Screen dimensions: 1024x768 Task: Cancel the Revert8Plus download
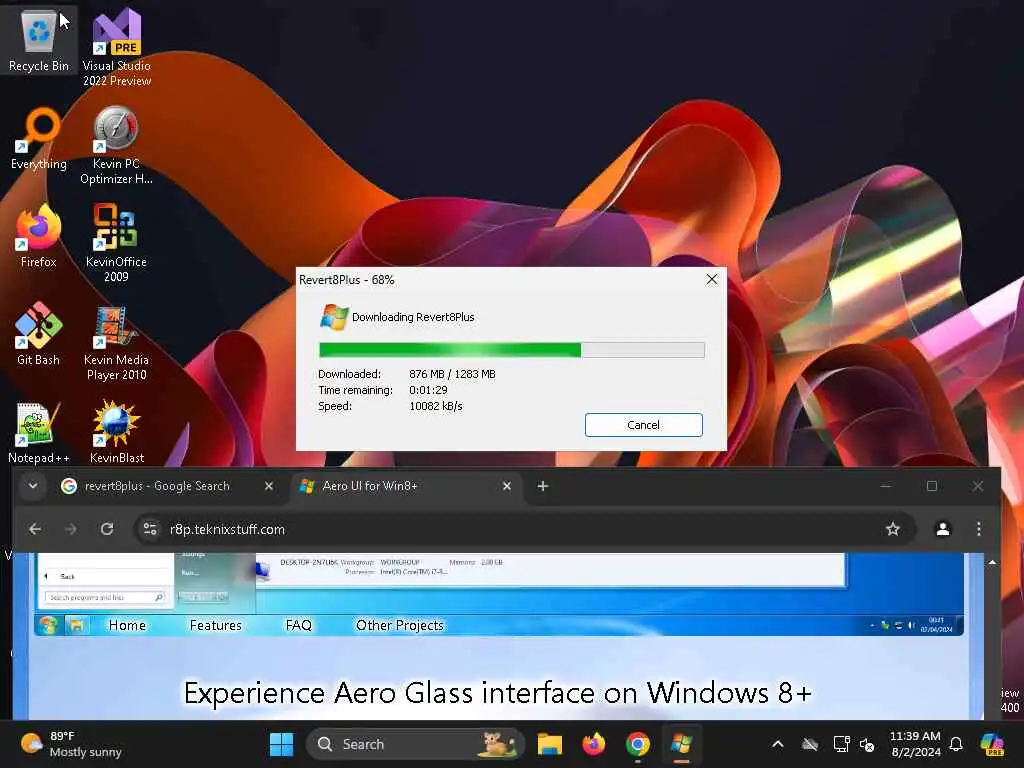(643, 424)
